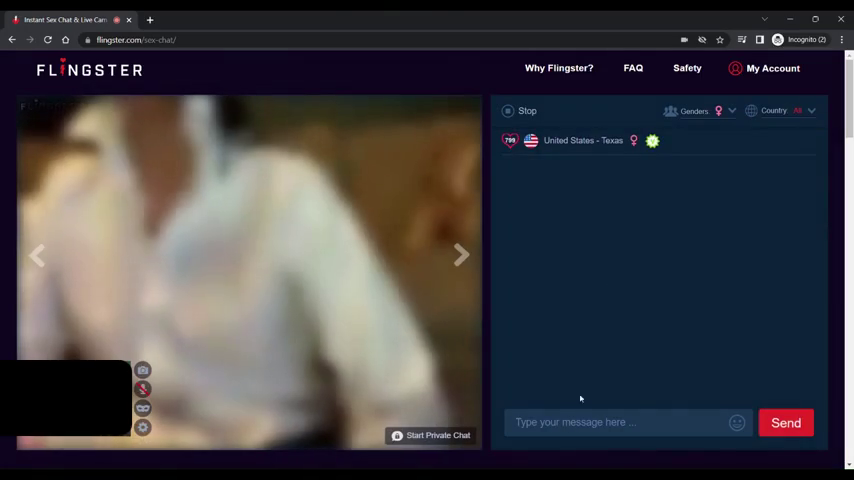Click the Stop circle icon
The height and width of the screenshot is (480, 854).
click(508, 111)
